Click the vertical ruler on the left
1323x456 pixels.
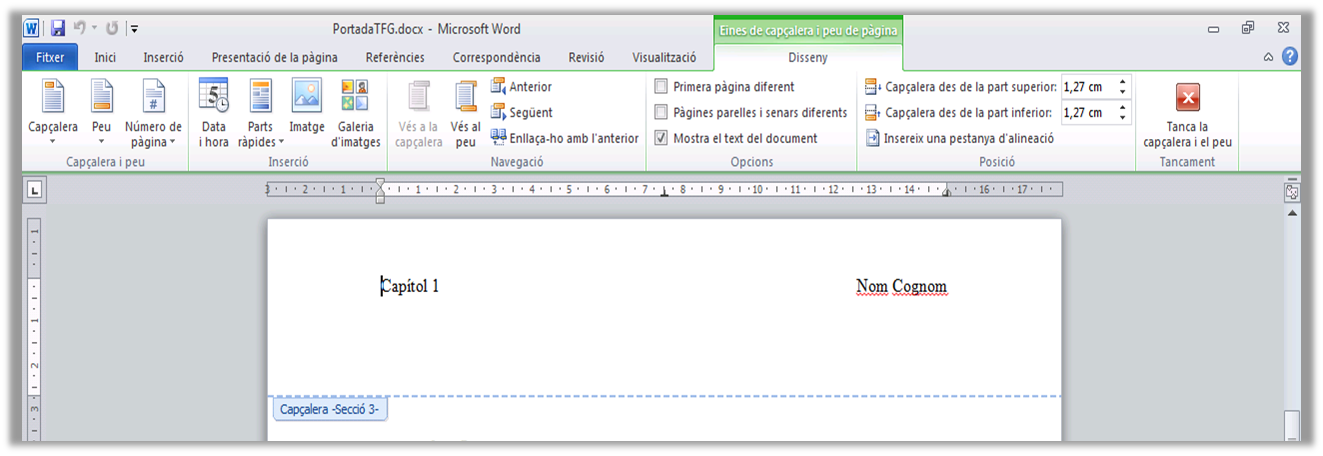34,330
